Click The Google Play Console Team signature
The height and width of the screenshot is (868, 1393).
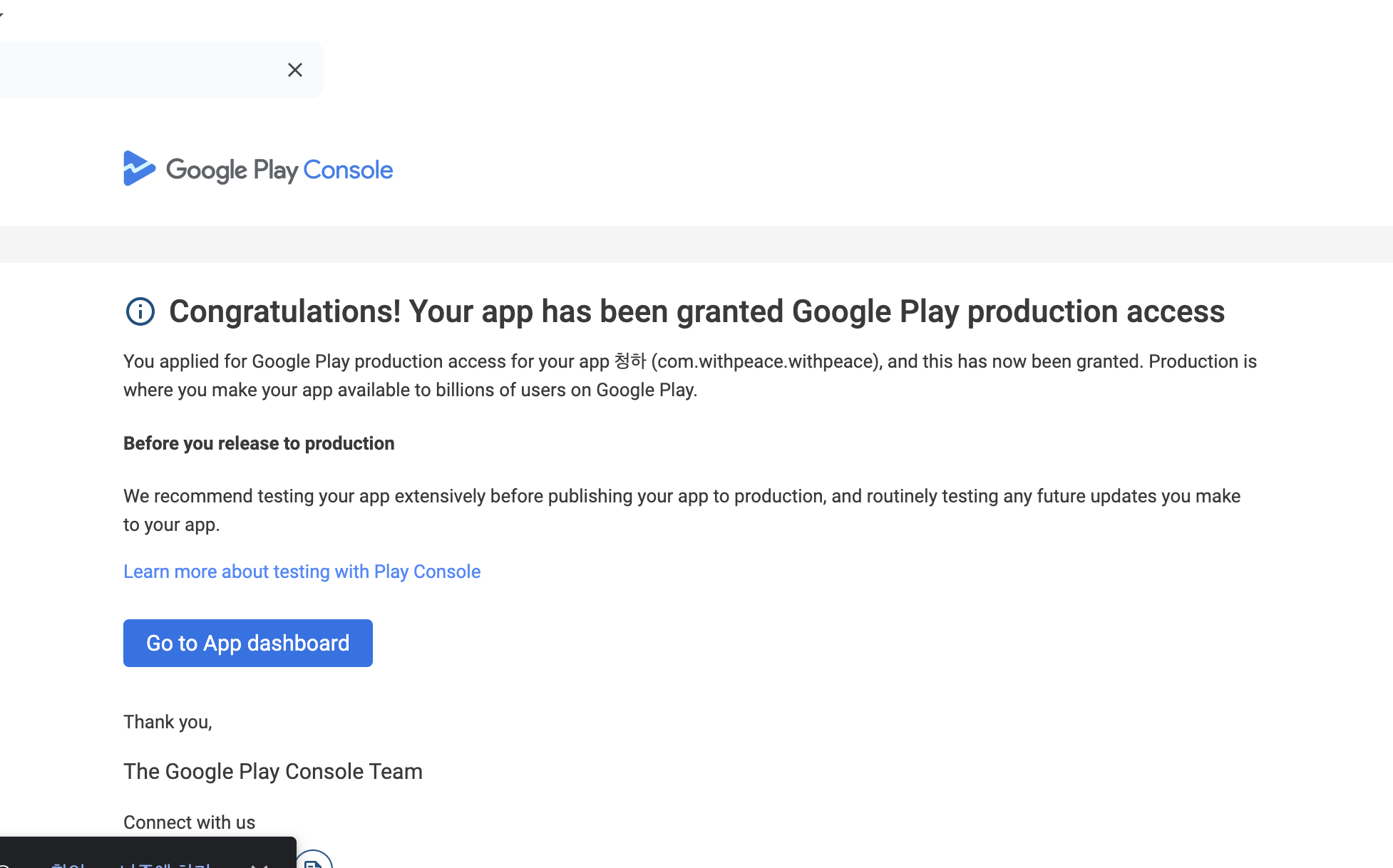tap(273, 771)
